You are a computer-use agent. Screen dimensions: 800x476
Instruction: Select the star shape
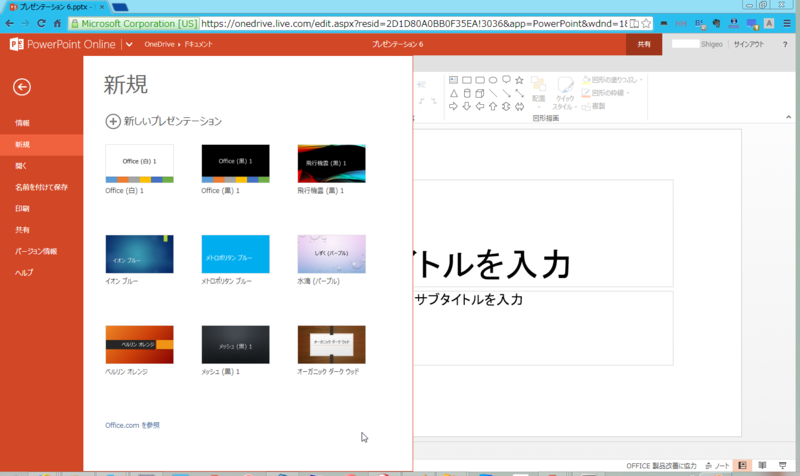coord(519,80)
